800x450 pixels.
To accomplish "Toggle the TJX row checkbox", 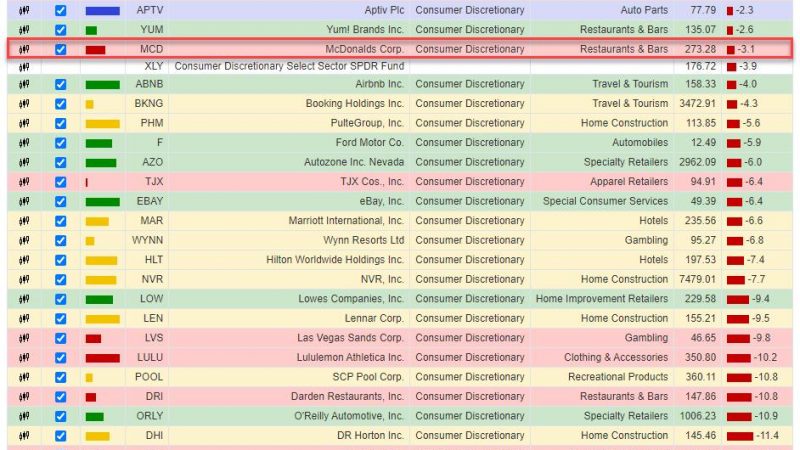I will pyautogui.click(x=60, y=182).
